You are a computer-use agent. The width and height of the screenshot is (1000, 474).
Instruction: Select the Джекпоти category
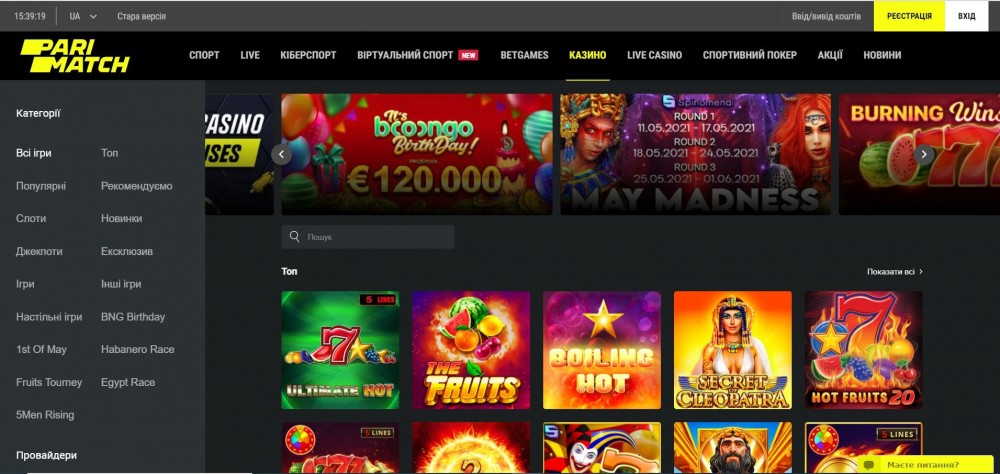click(x=40, y=251)
